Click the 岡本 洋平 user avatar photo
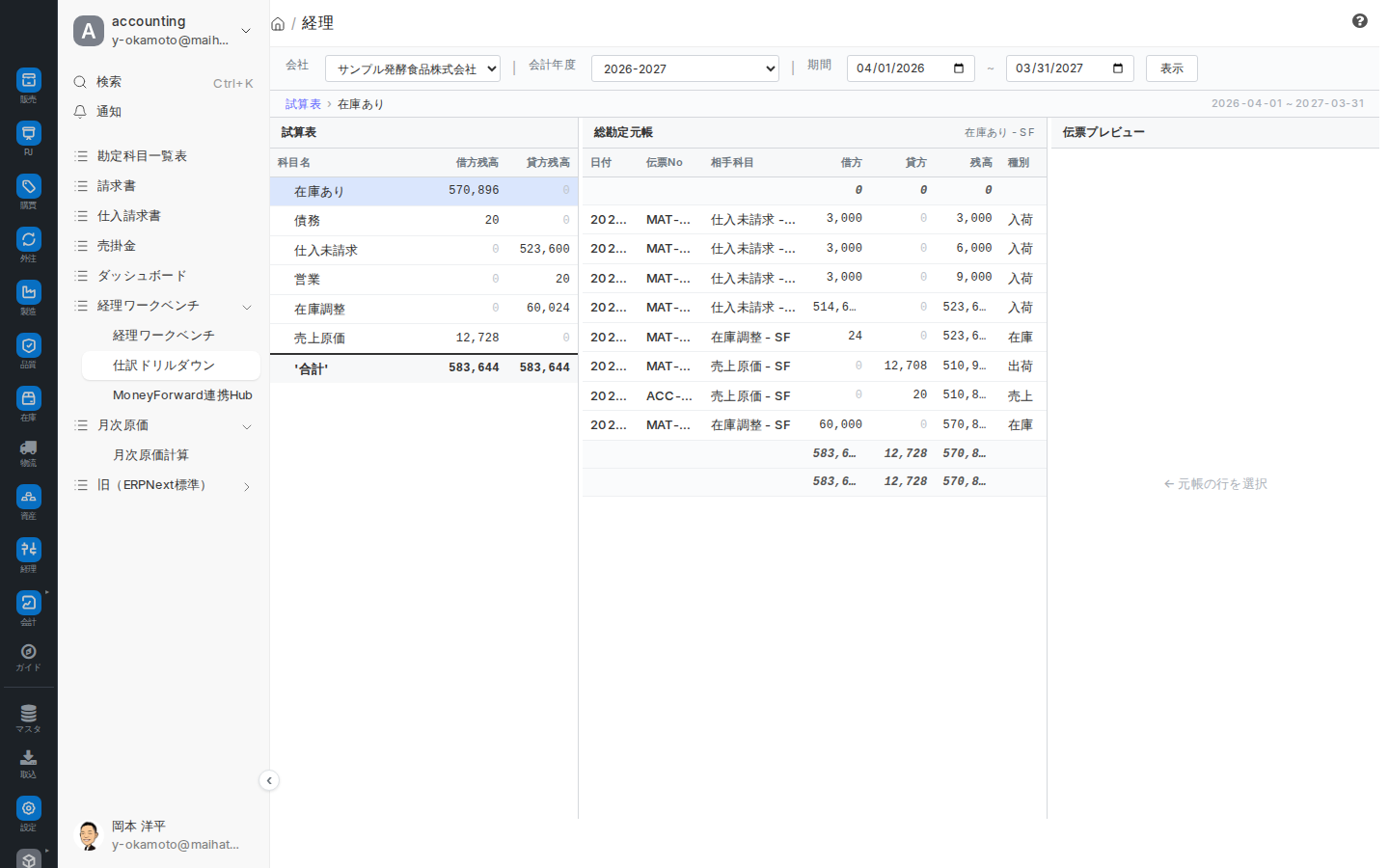Screen dimensions: 1389x868 pos(89,835)
